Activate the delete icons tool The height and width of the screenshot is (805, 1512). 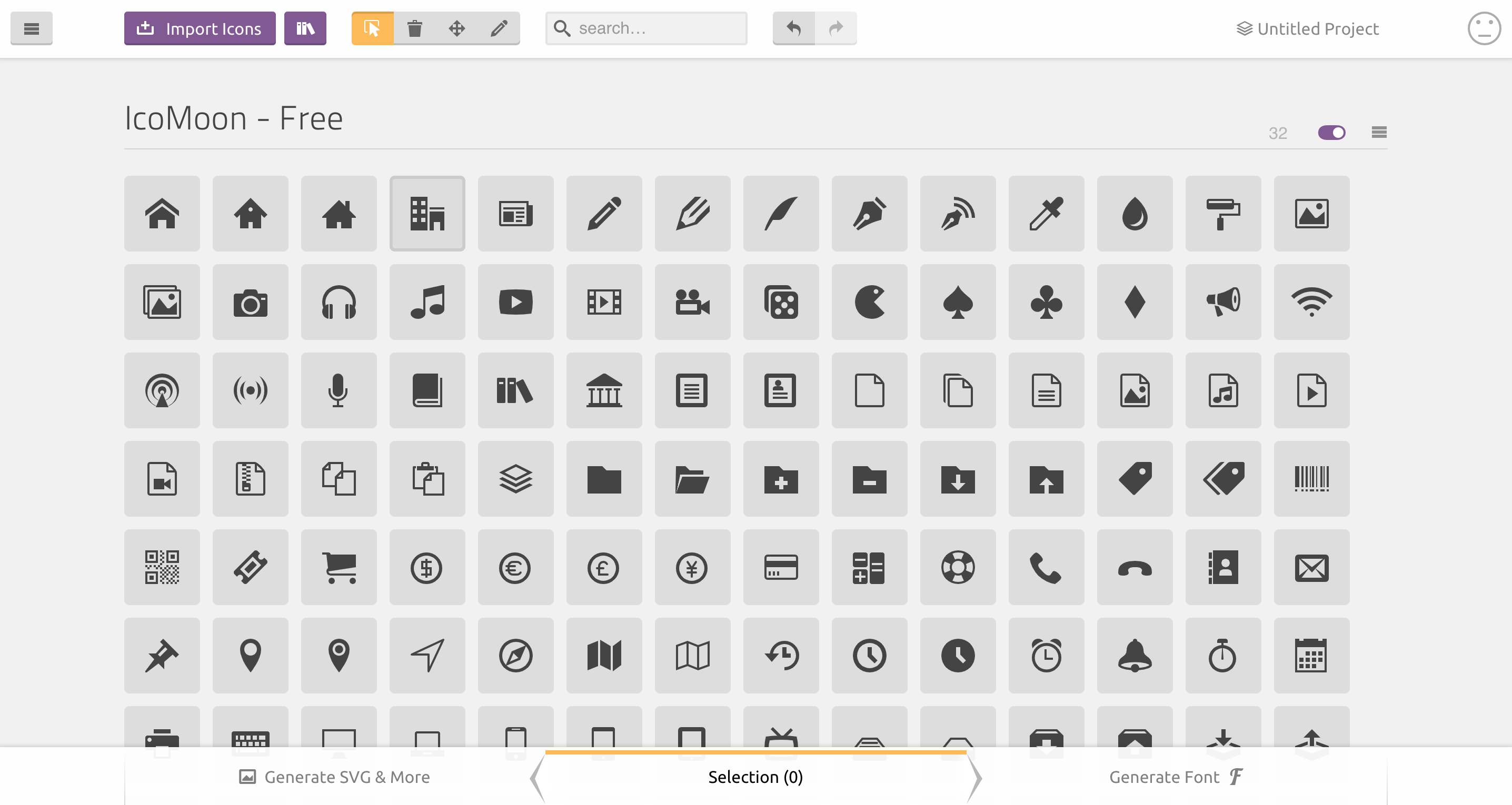coord(415,27)
